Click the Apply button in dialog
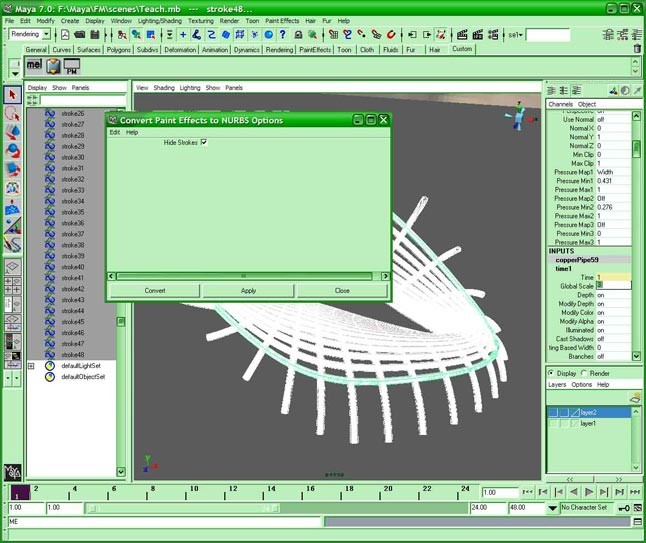646x543 pixels. tap(248, 290)
